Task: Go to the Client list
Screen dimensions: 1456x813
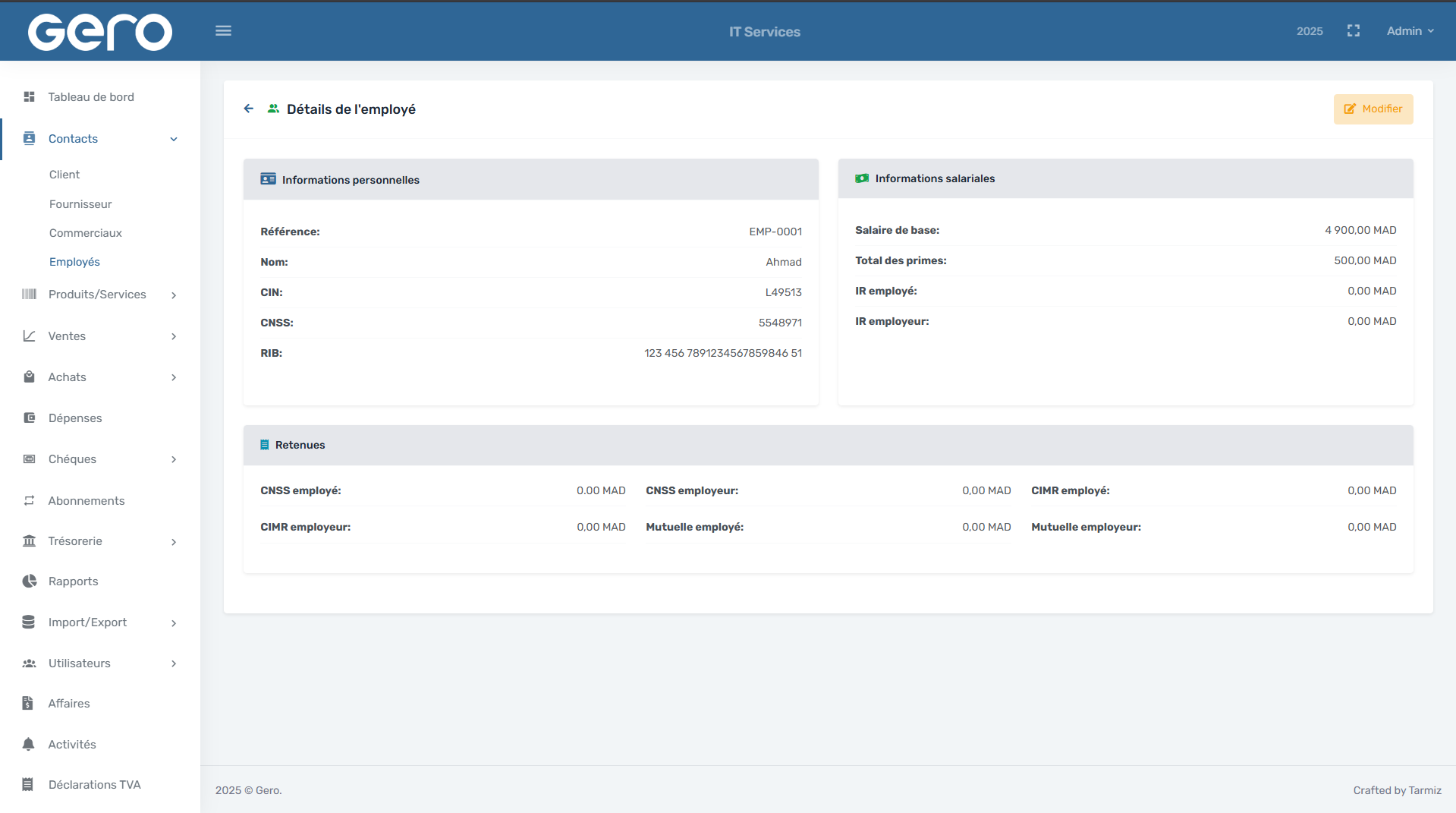Action: [64, 175]
